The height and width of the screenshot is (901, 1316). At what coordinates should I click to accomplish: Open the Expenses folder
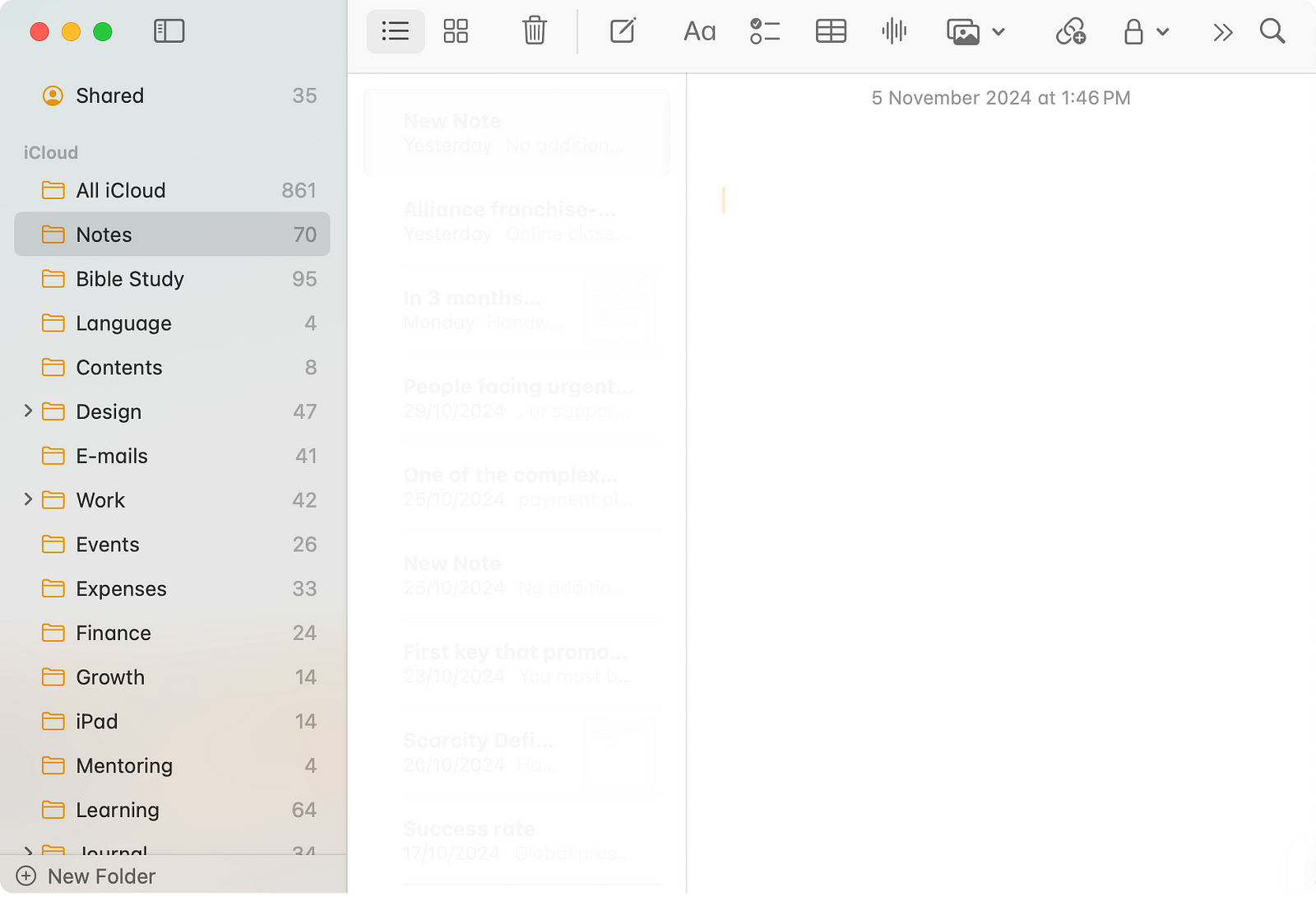tap(172, 588)
